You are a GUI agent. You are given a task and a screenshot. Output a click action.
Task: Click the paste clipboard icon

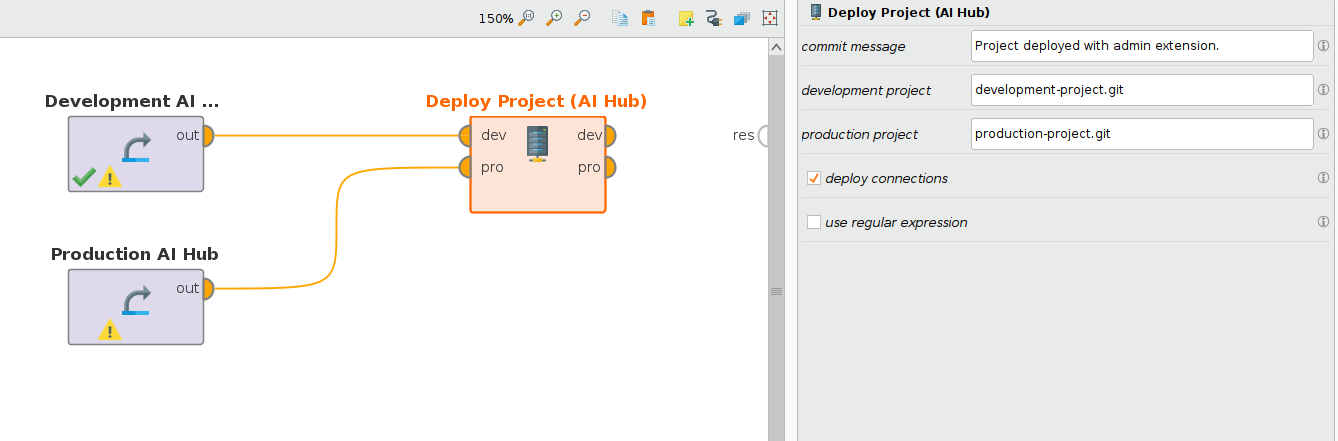pos(648,18)
